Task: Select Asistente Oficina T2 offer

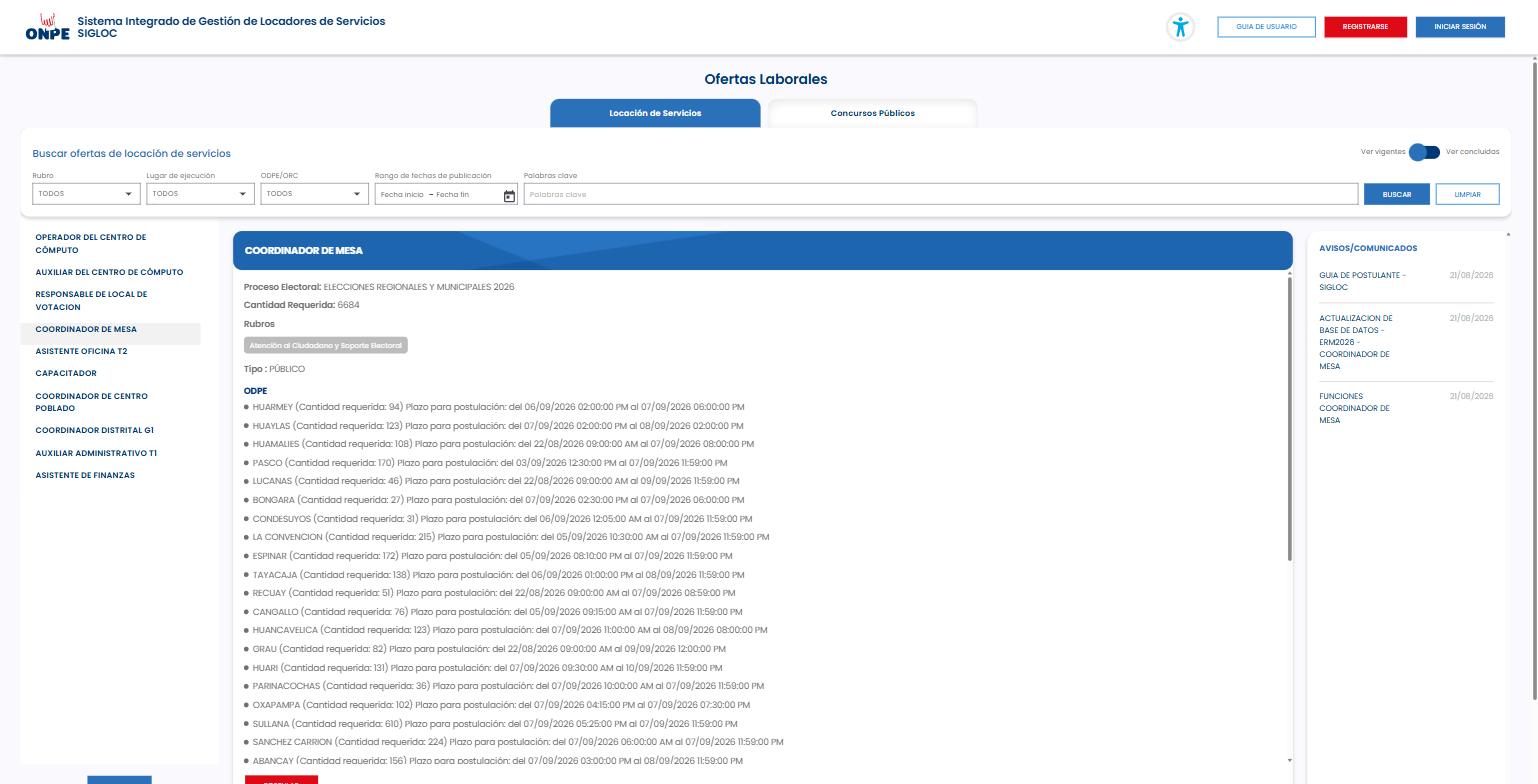Action: (x=81, y=352)
